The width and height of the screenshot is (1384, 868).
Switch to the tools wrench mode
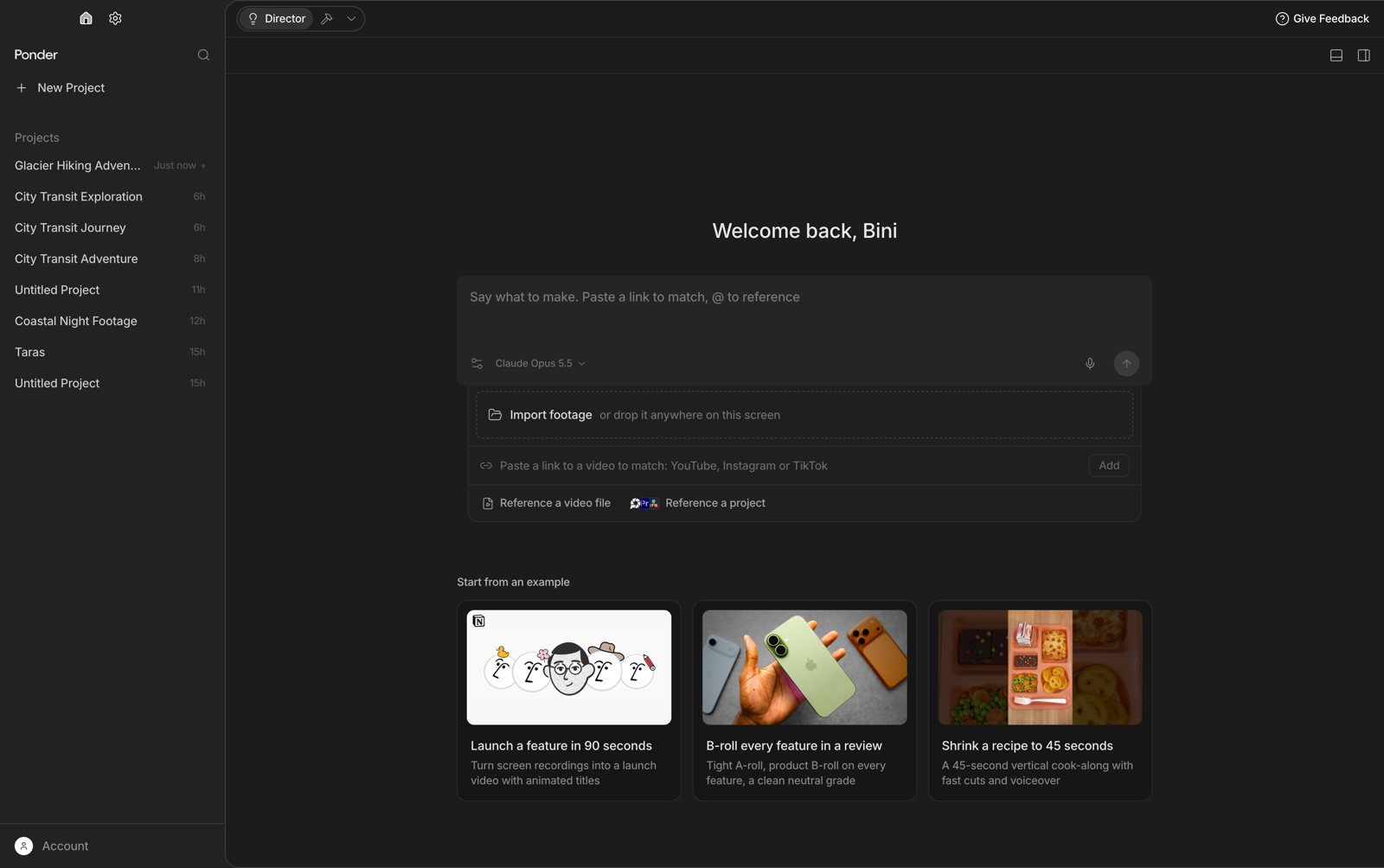[x=327, y=18]
